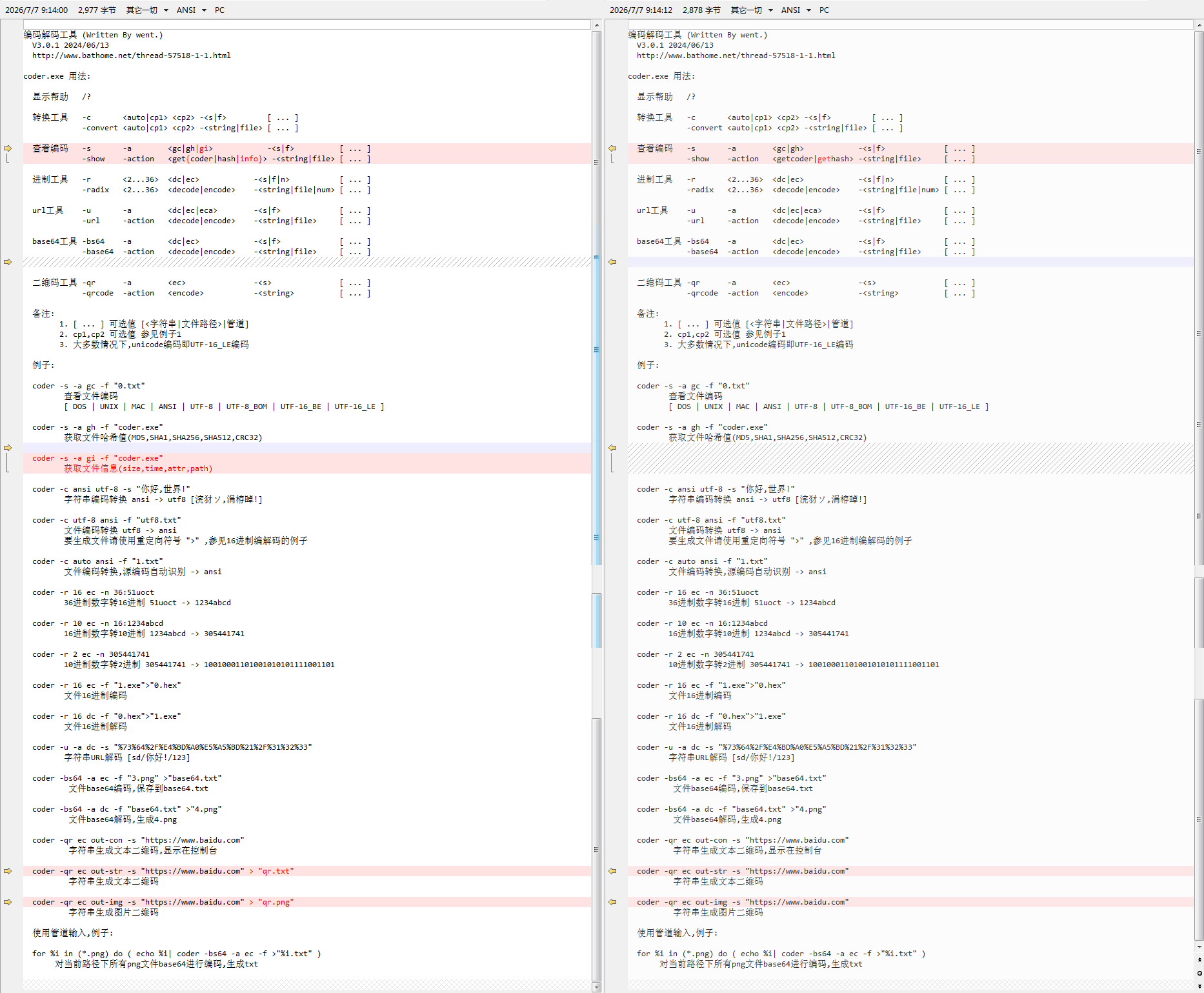This screenshot has height=993, width=1204.
Task: Copy the right out-str example line to the left
Action: [612, 871]
